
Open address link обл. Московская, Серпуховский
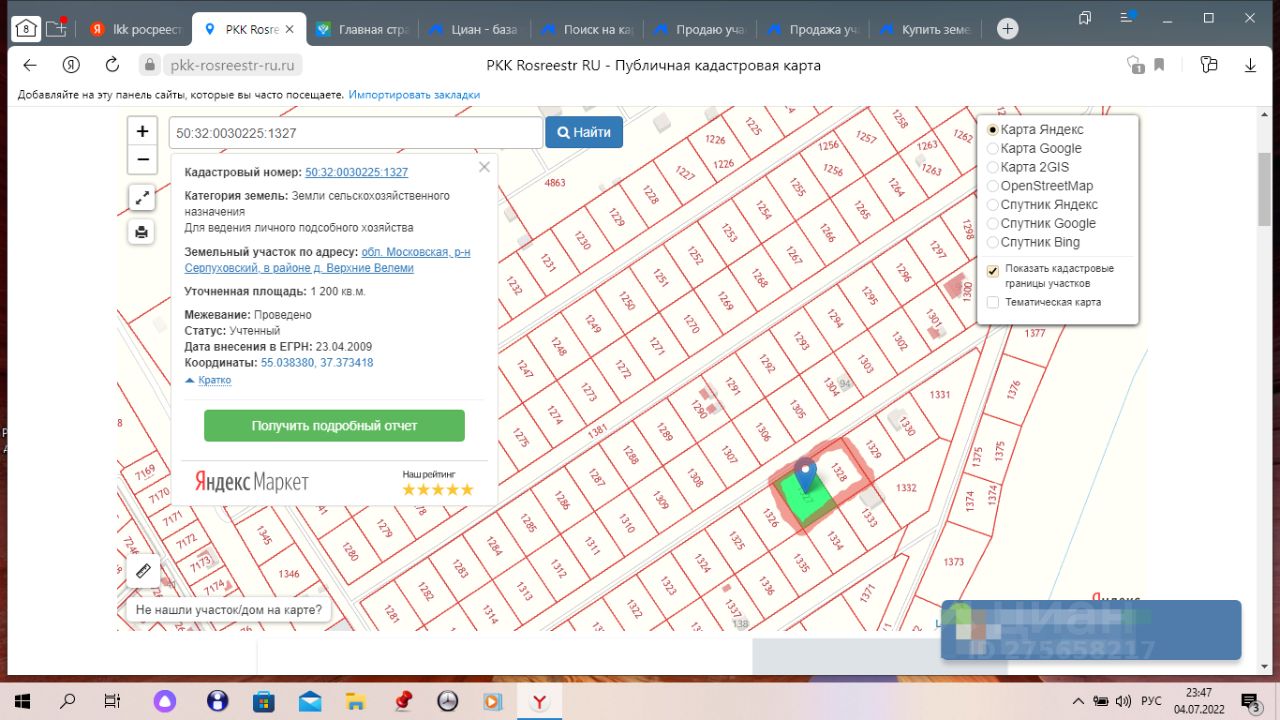[327, 260]
